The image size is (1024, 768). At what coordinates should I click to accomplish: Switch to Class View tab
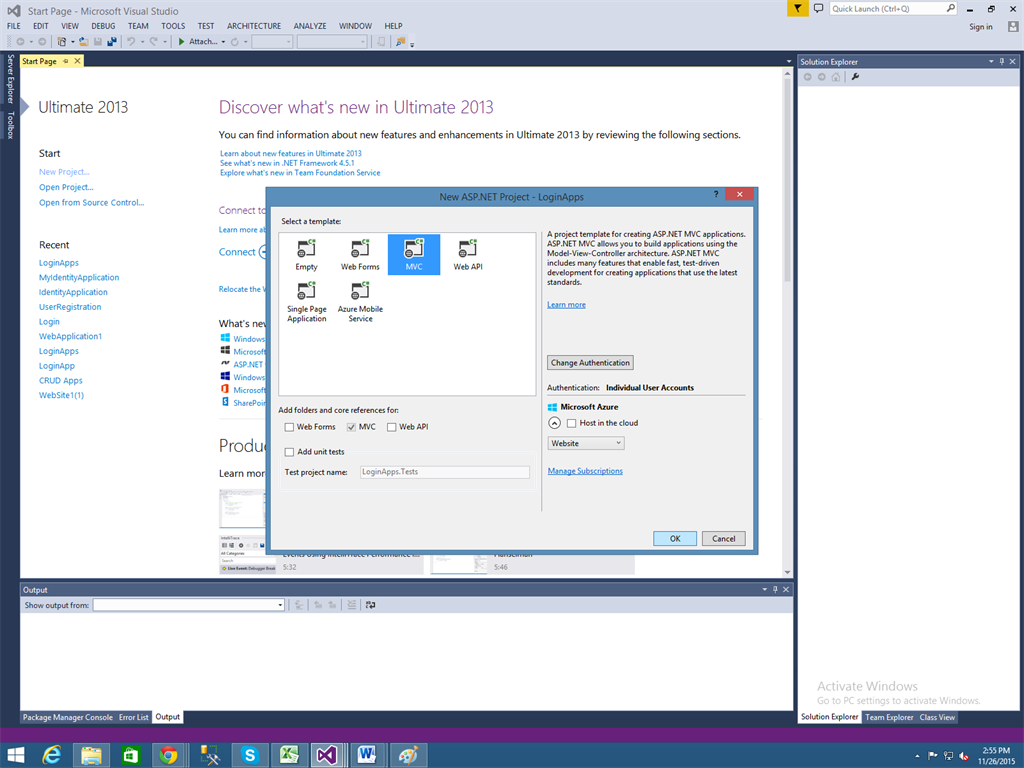[937, 717]
